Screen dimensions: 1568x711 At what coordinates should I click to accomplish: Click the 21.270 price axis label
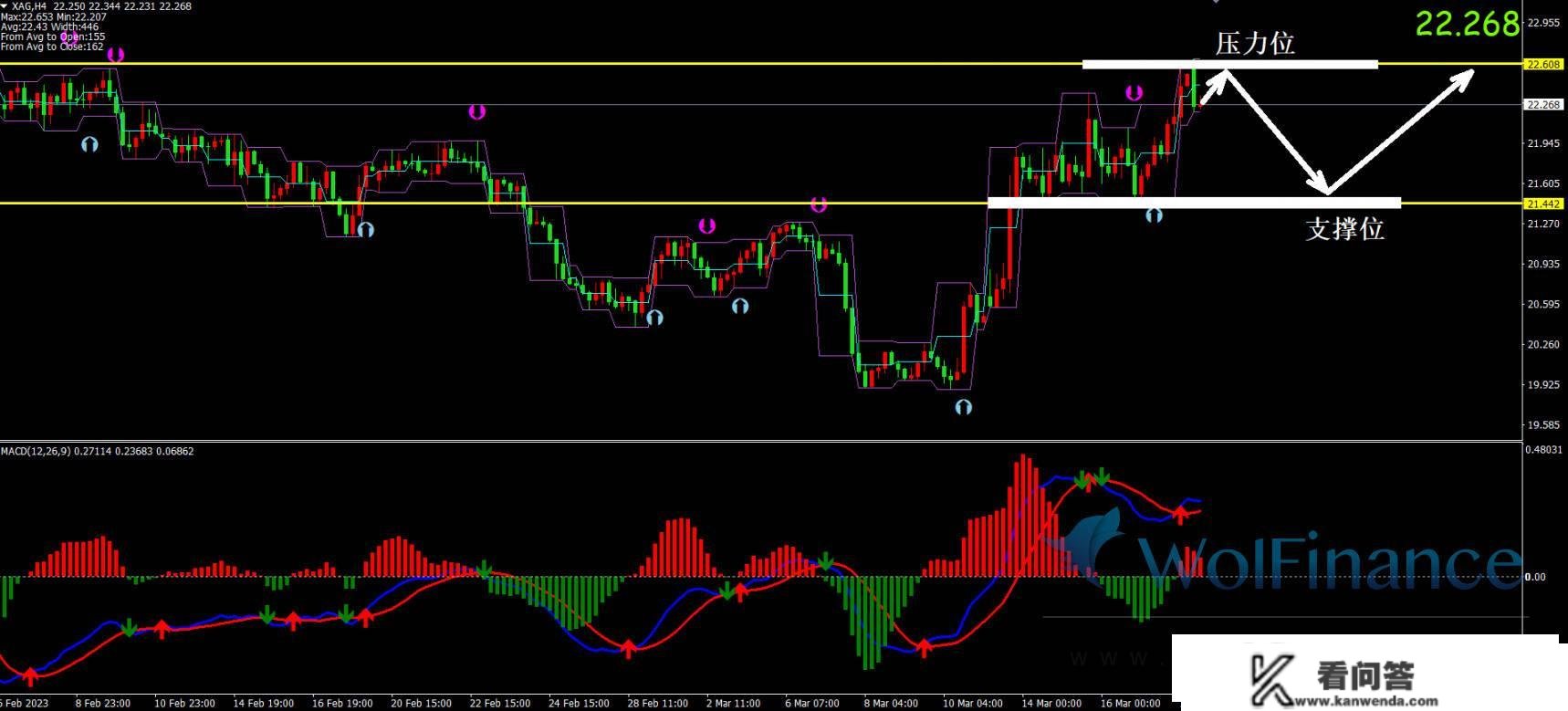click(1543, 224)
